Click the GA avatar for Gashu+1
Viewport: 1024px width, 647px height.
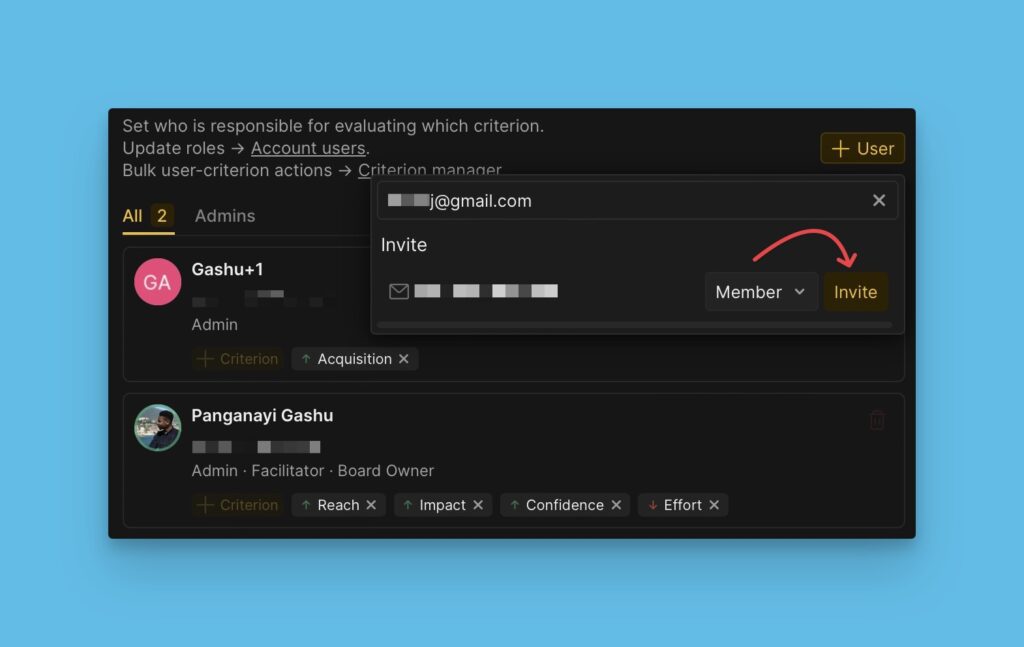[x=157, y=283]
